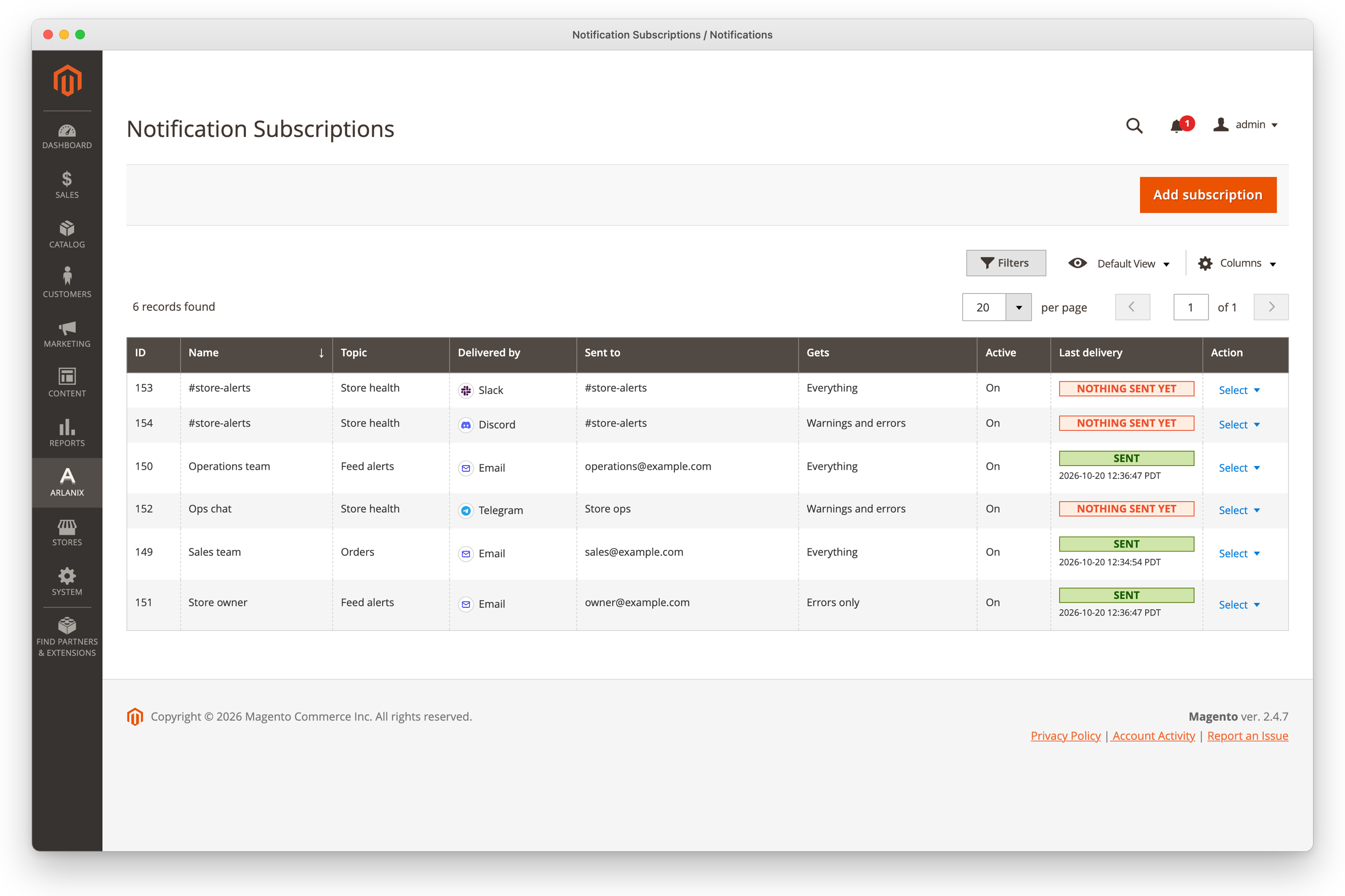
Task: Open the notifications bell
Action: point(1181,124)
